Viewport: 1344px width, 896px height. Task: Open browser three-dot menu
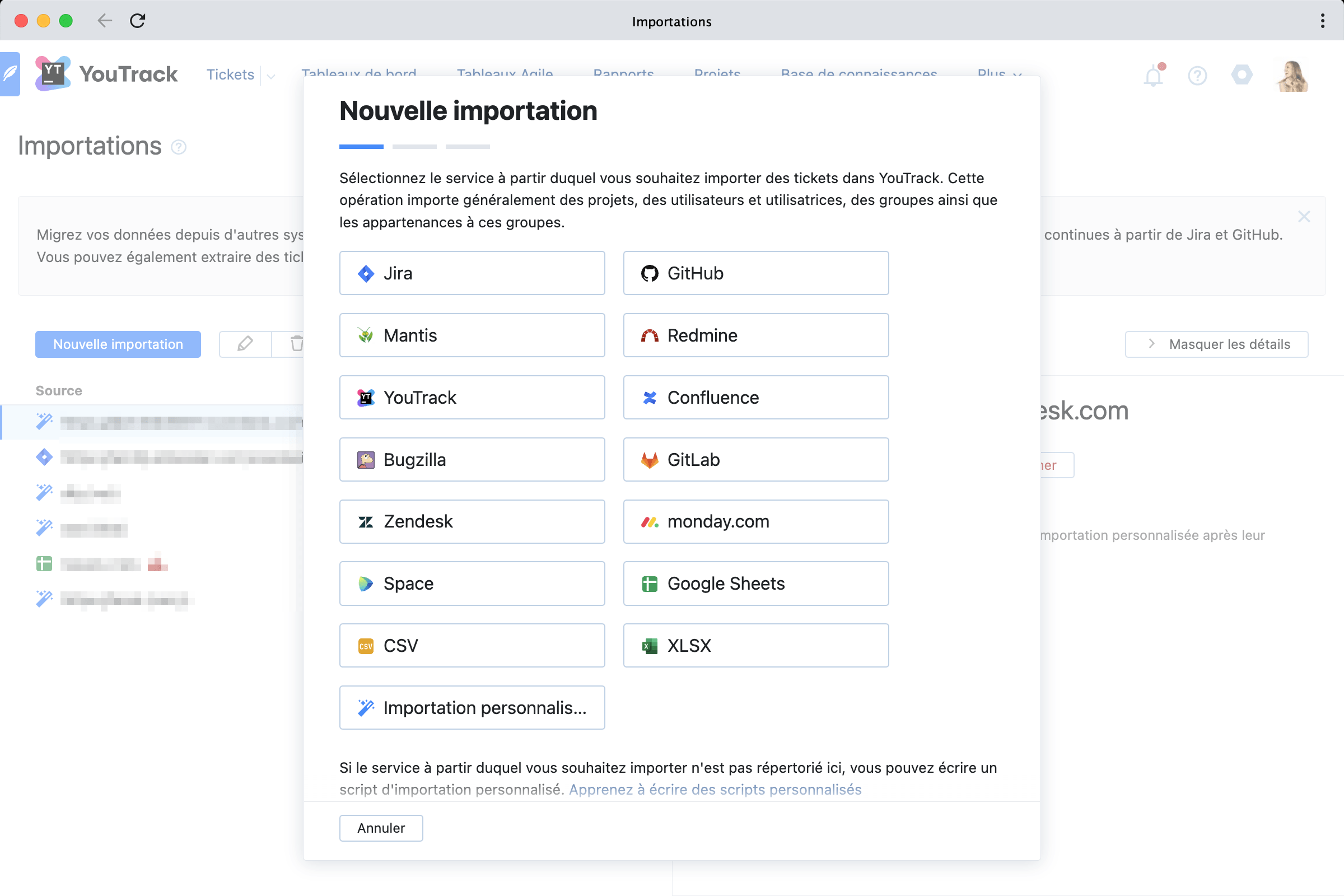pyautogui.click(x=1322, y=21)
